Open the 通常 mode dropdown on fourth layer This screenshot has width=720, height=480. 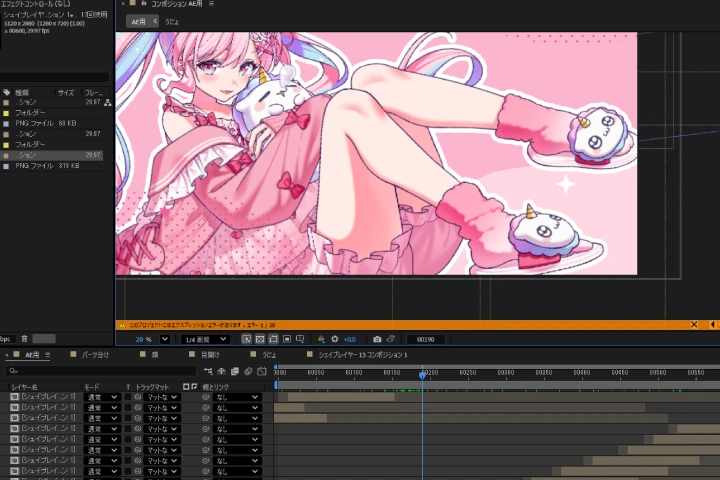pos(102,429)
